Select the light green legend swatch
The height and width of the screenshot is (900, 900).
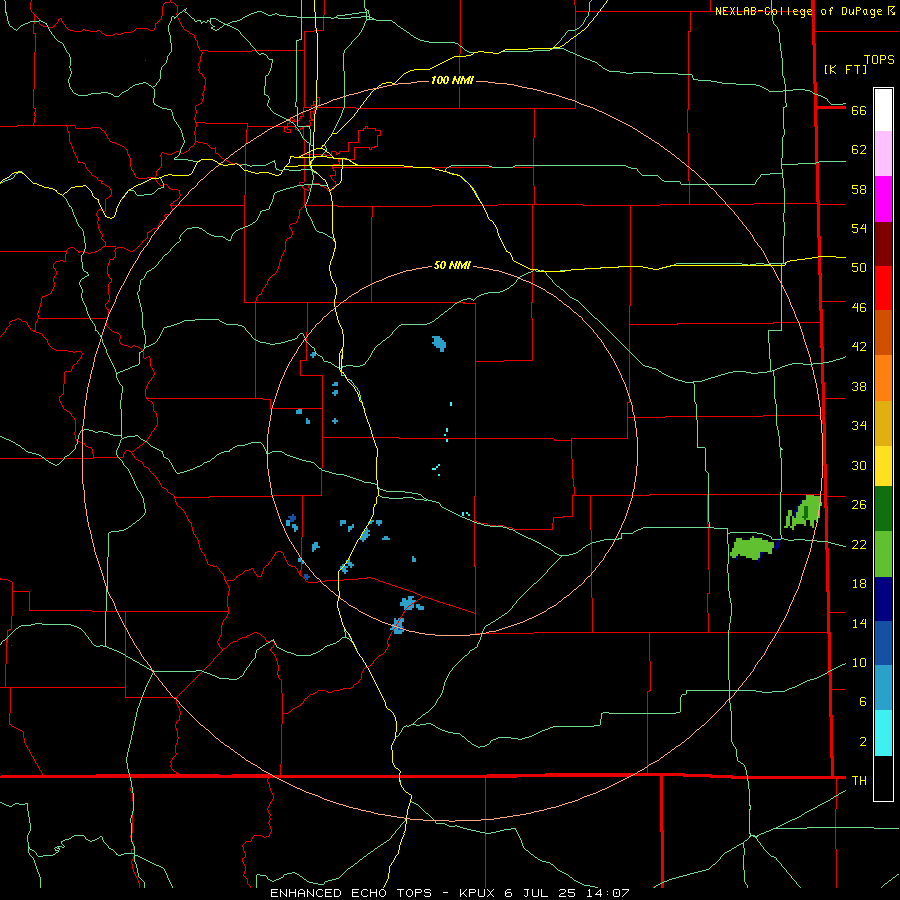[x=883, y=554]
